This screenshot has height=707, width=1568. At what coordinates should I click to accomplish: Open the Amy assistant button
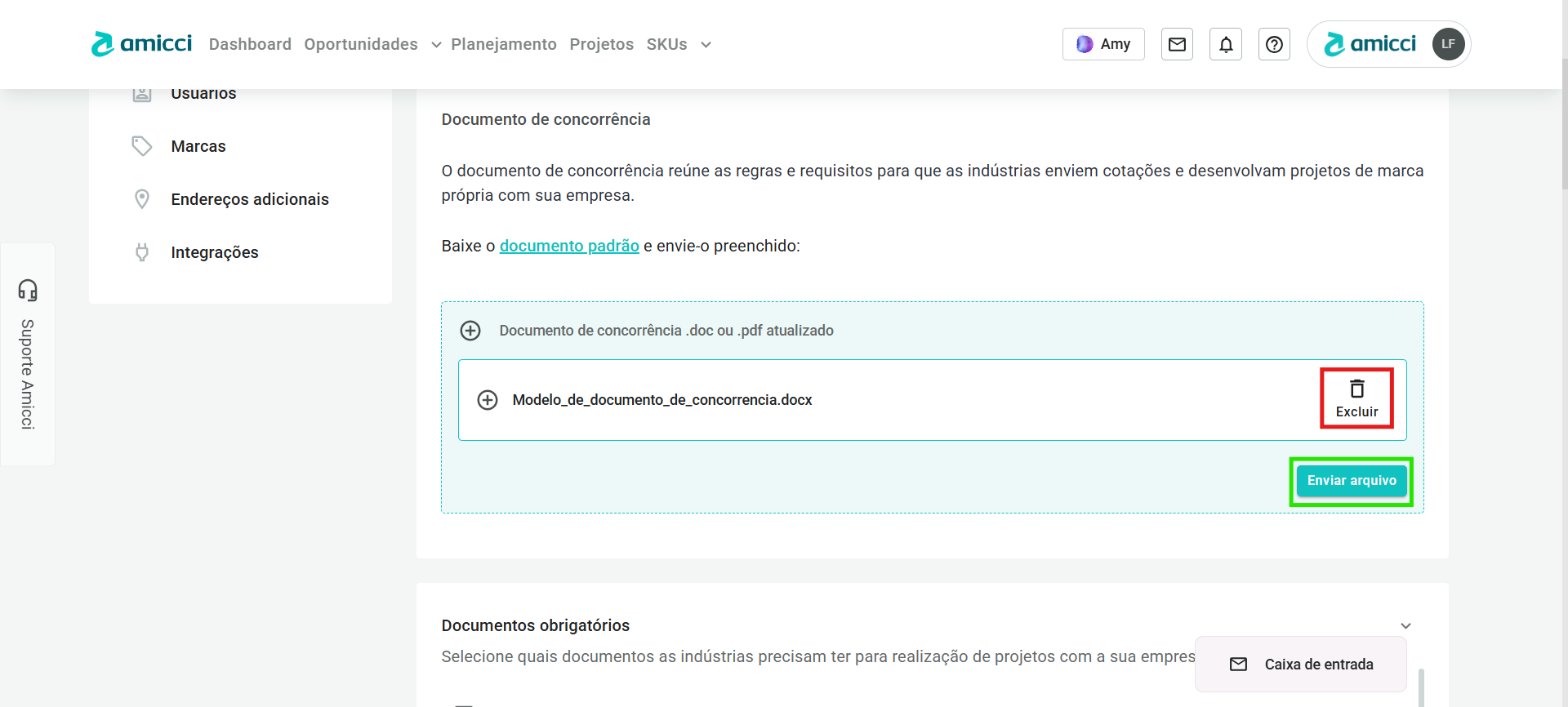click(x=1103, y=44)
